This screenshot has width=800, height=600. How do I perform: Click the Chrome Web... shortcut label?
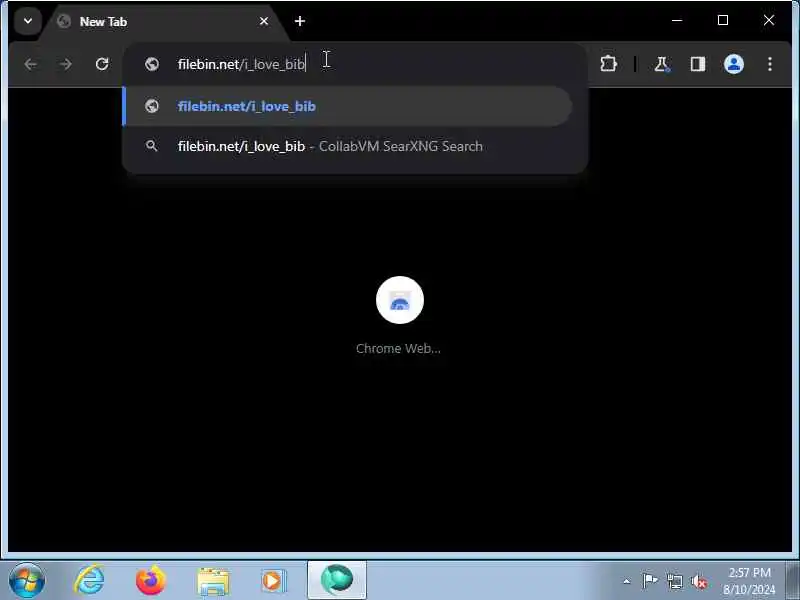[x=398, y=348]
